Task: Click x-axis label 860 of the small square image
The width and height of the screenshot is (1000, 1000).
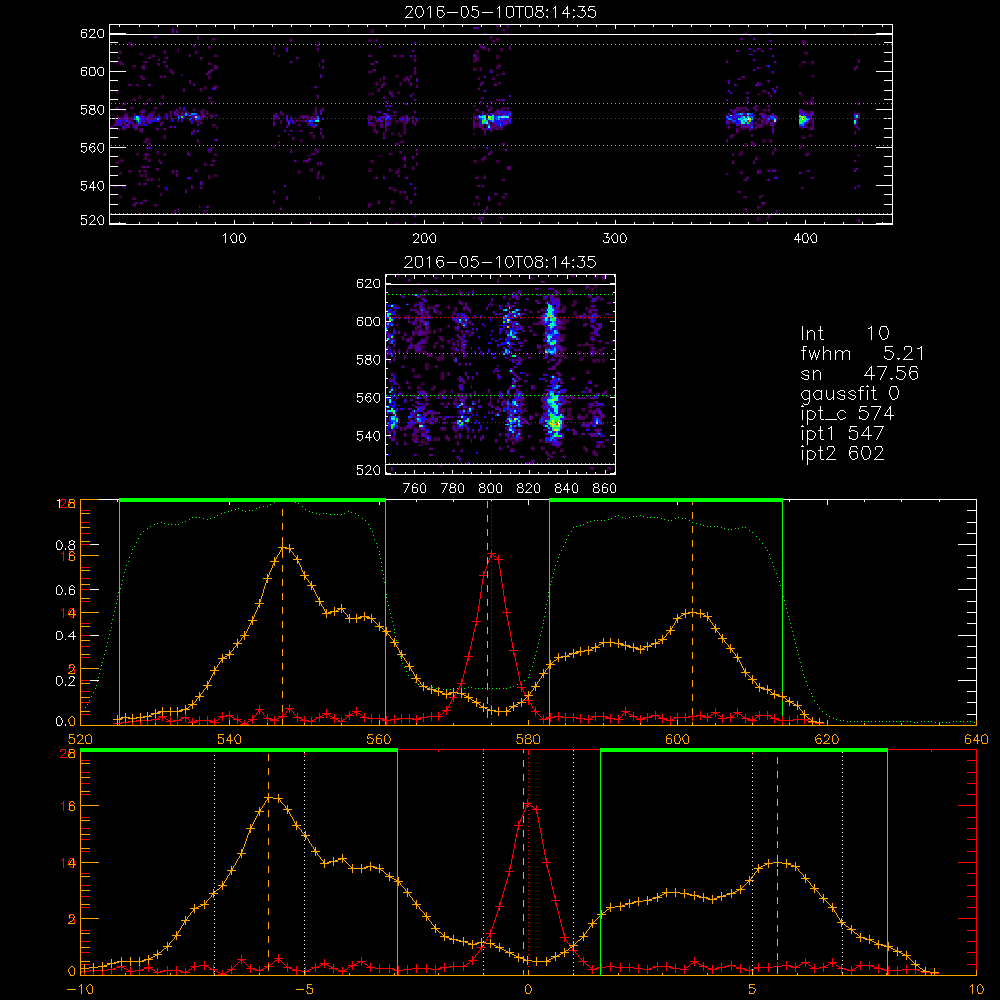Action: (605, 489)
